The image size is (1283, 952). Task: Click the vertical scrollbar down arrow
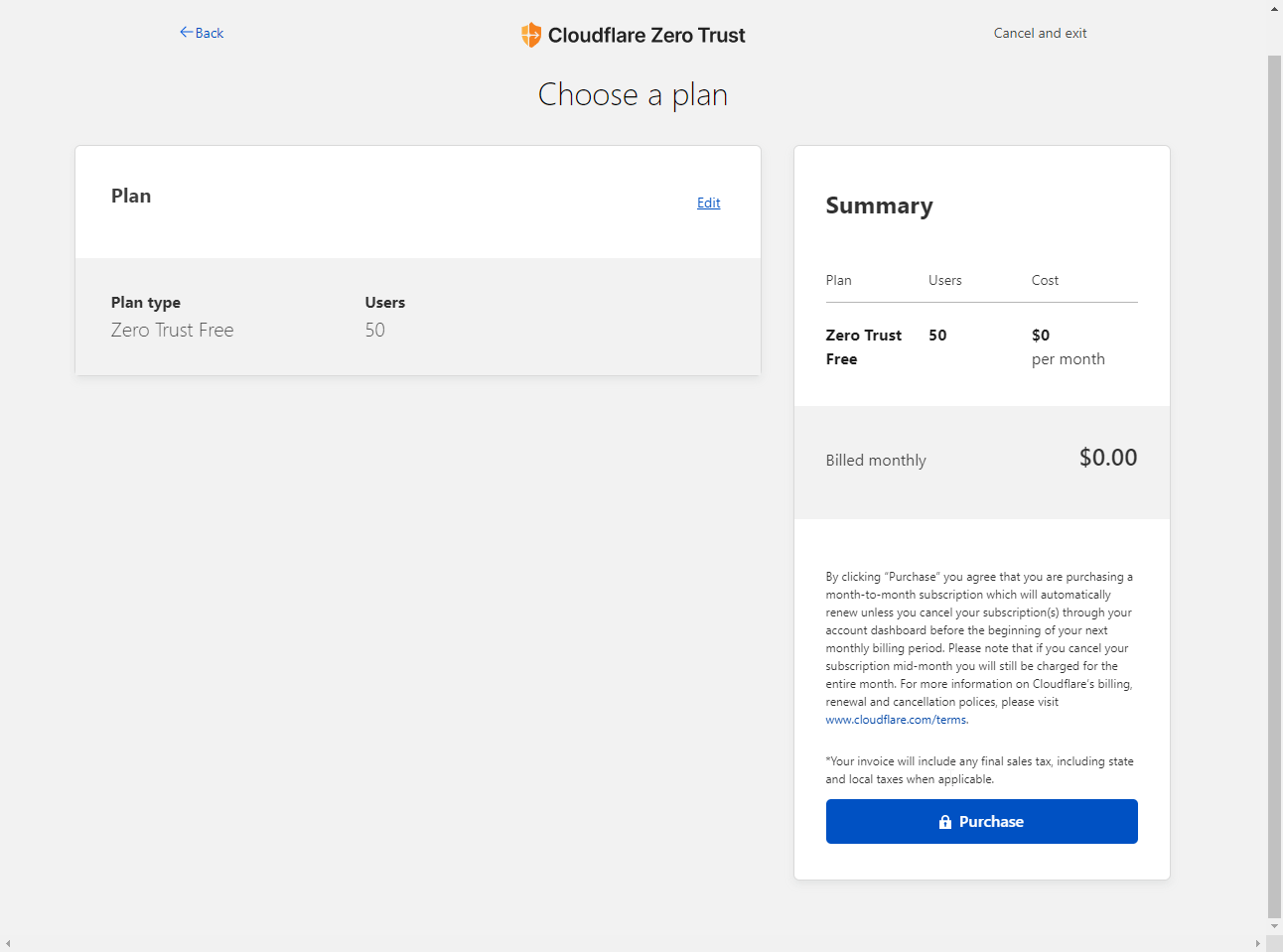[x=1275, y=926]
